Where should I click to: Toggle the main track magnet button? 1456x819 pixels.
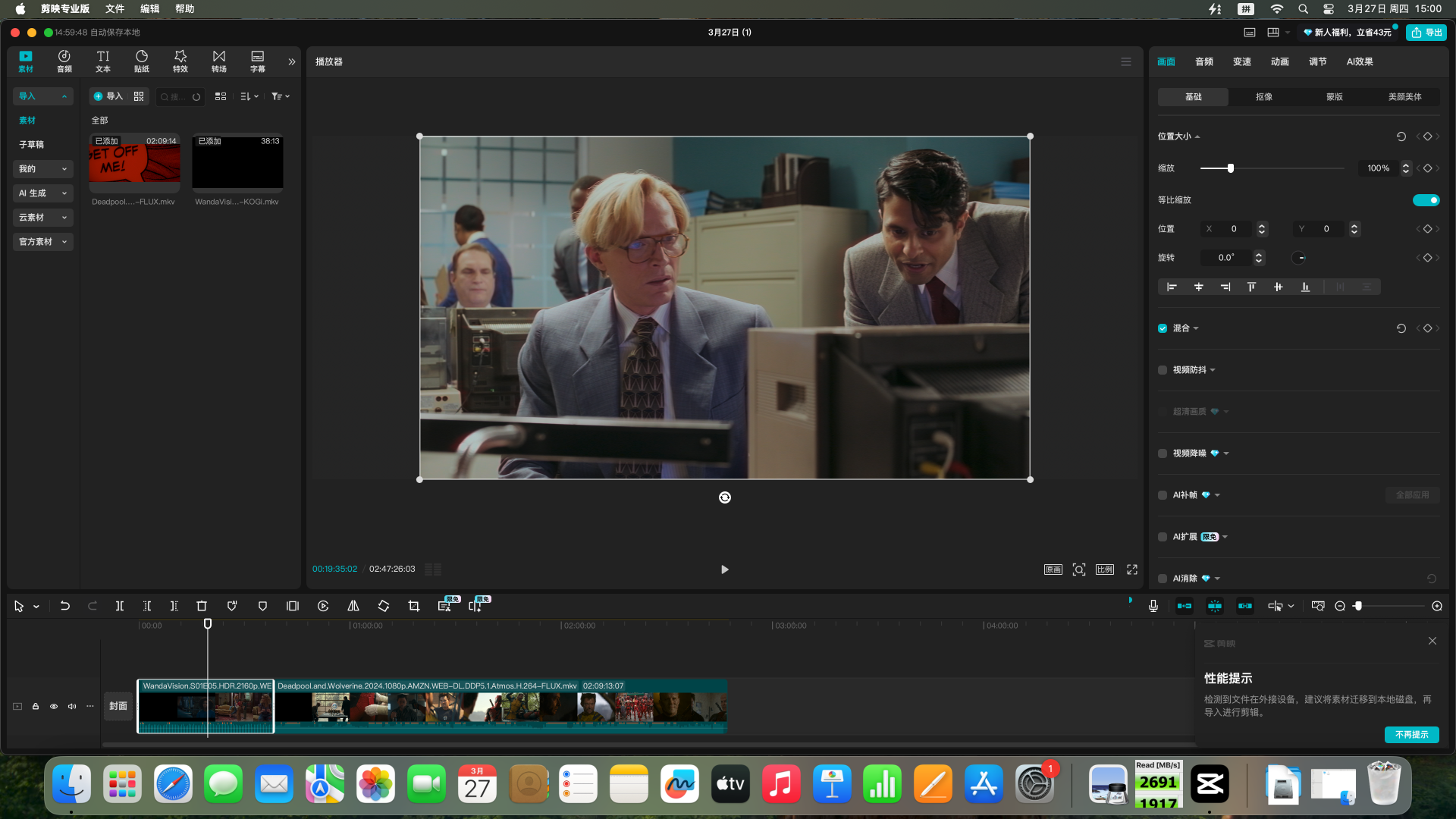pos(1185,606)
